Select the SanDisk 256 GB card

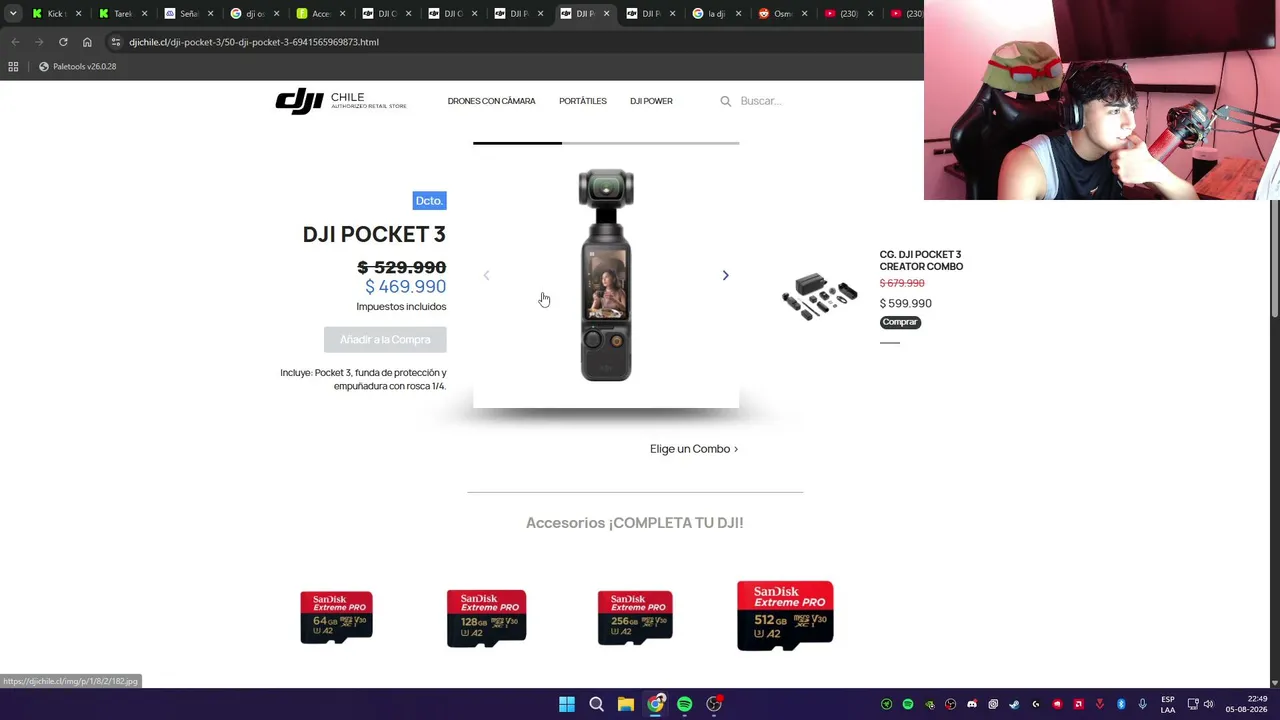635,617
